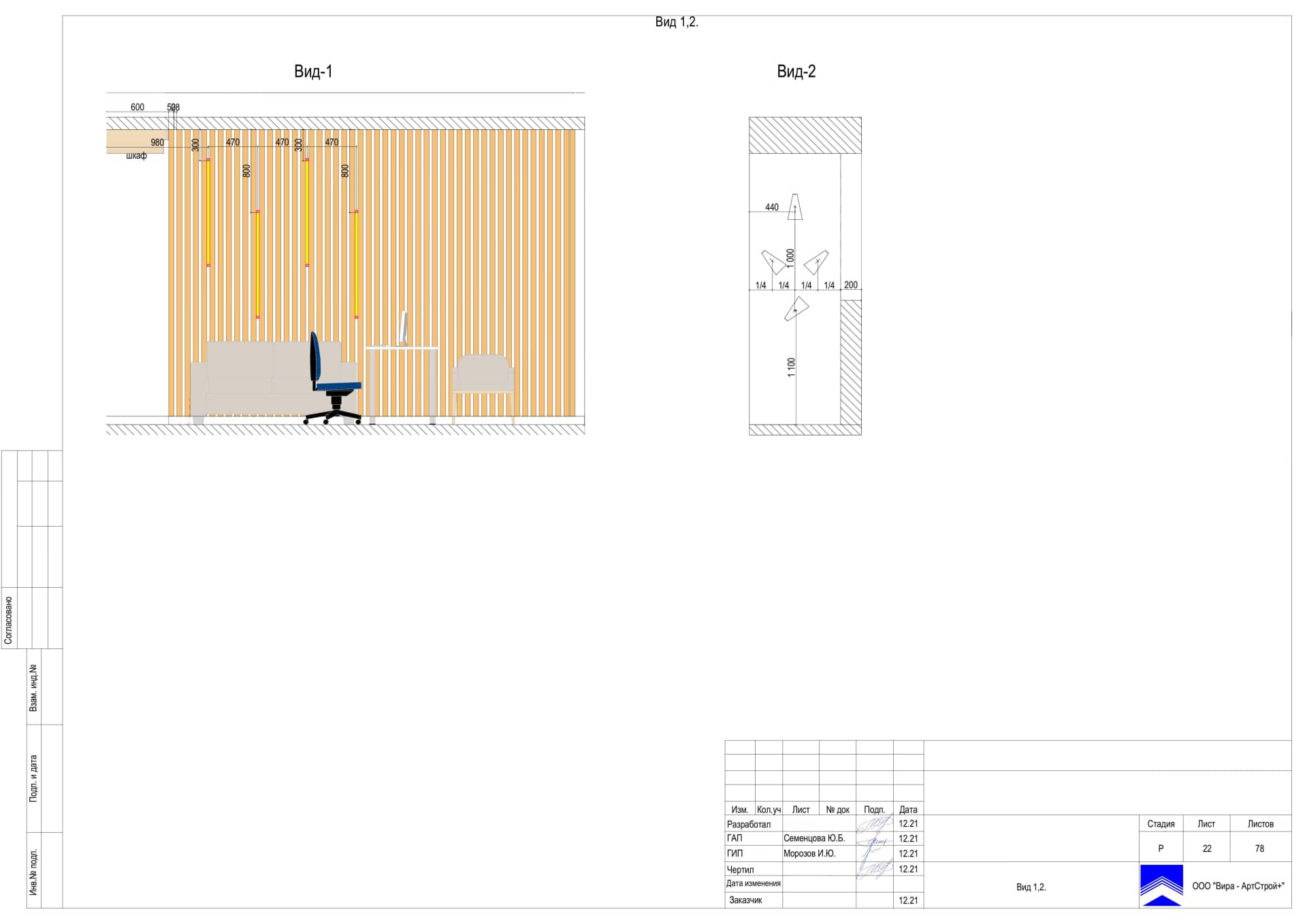
Task: Select the blue office chair in Вид-1
Action: (334, 378)
